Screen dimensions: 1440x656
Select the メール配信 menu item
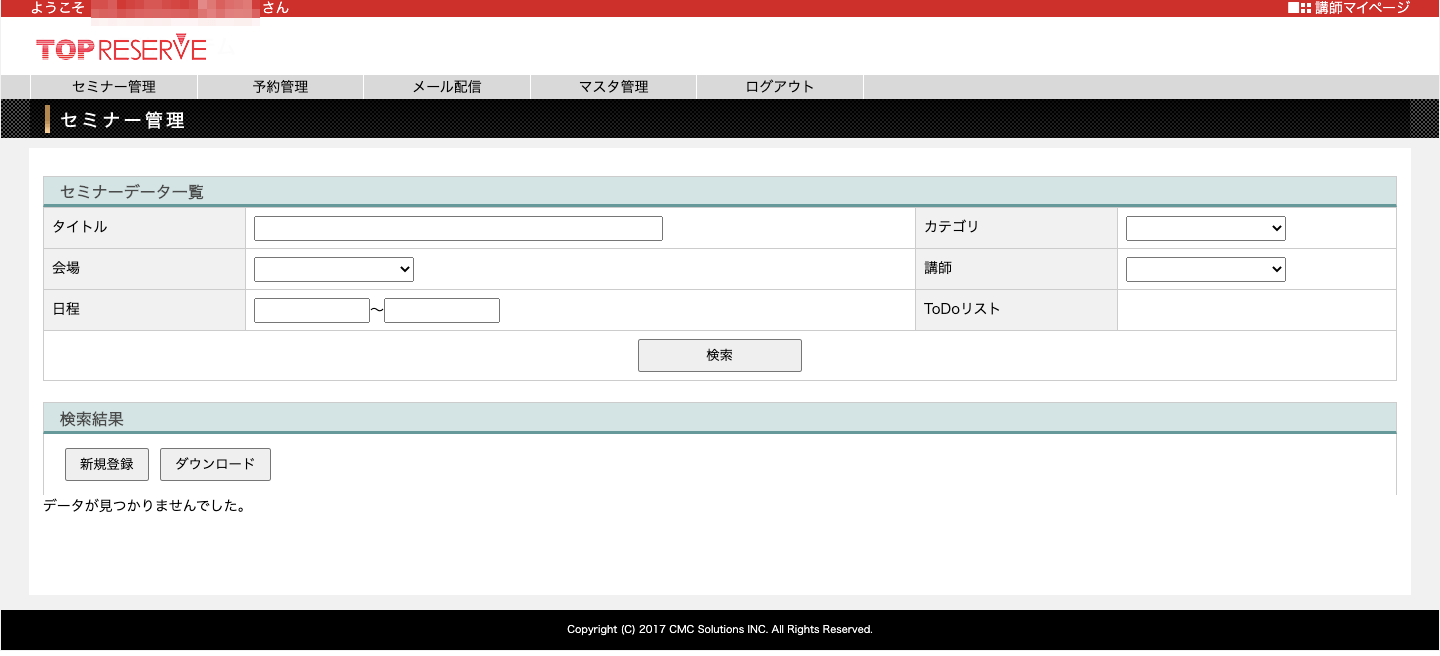tap(447, 87)
